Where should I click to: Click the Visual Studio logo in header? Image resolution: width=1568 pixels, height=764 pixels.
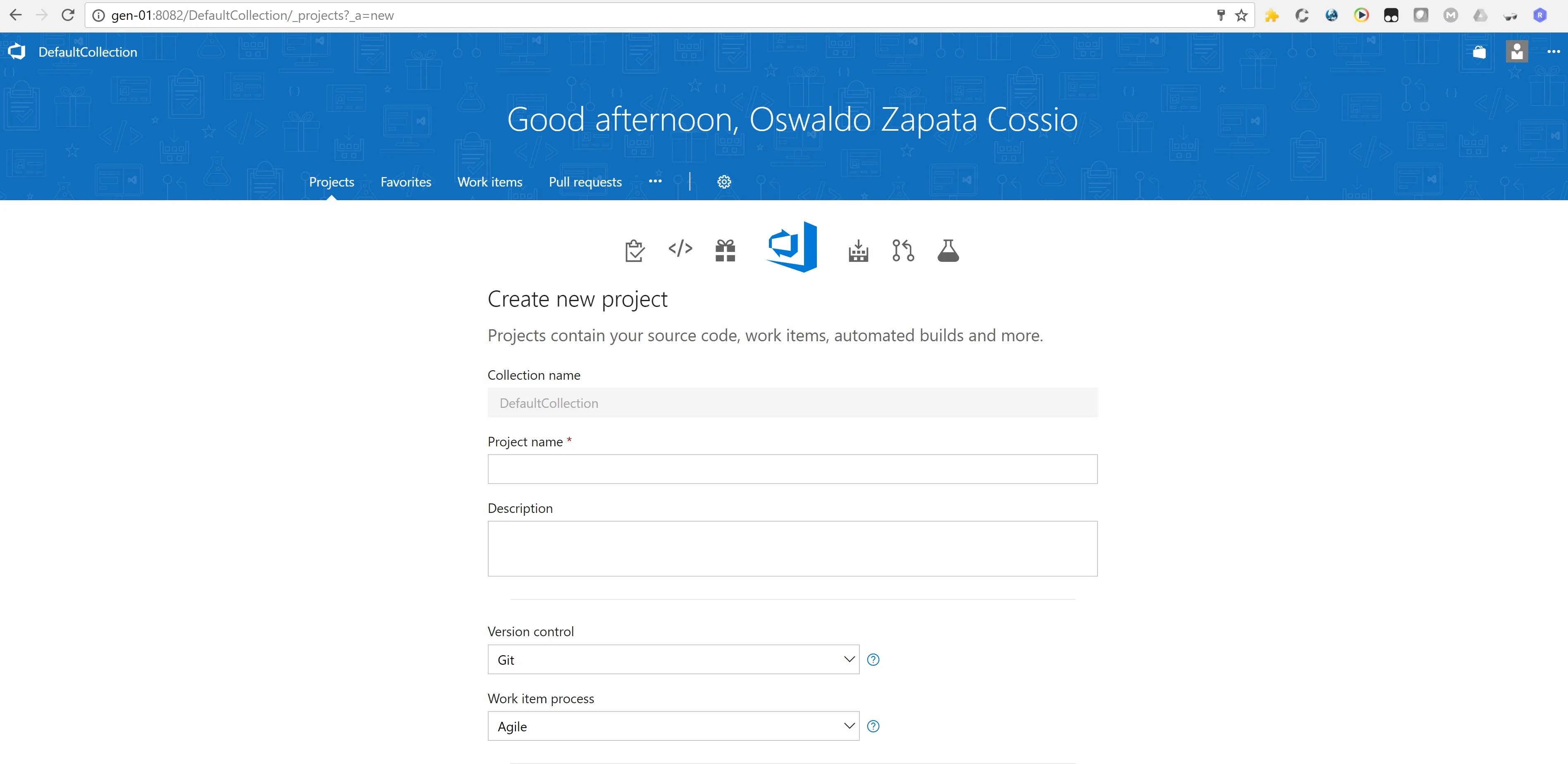tap(17, 52)
